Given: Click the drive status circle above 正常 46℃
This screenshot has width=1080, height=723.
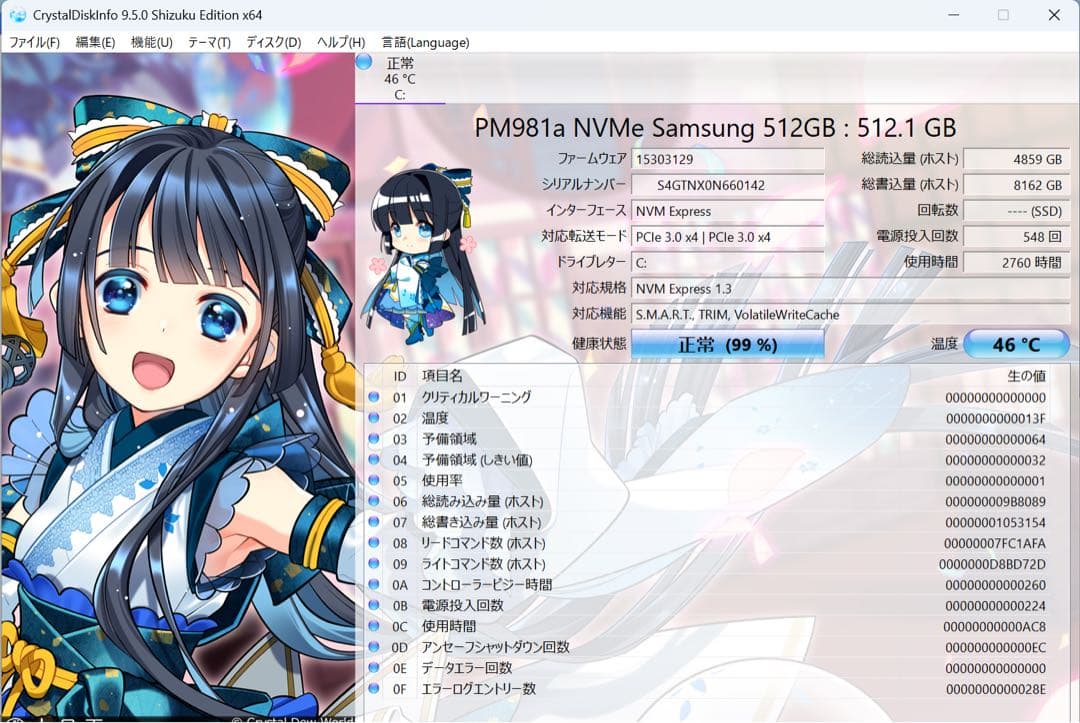Looking at the screenshot, I should click(364, 62).
